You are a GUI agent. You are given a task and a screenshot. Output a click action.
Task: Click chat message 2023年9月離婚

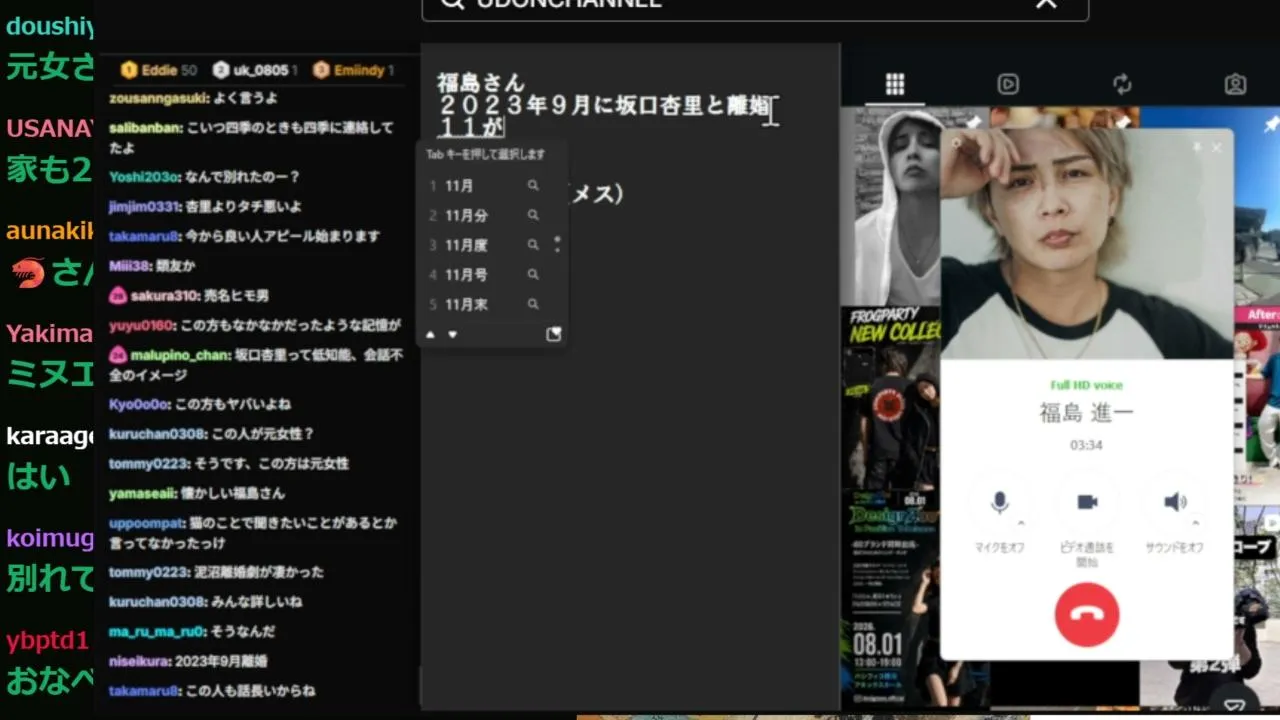tap(221, 661)
